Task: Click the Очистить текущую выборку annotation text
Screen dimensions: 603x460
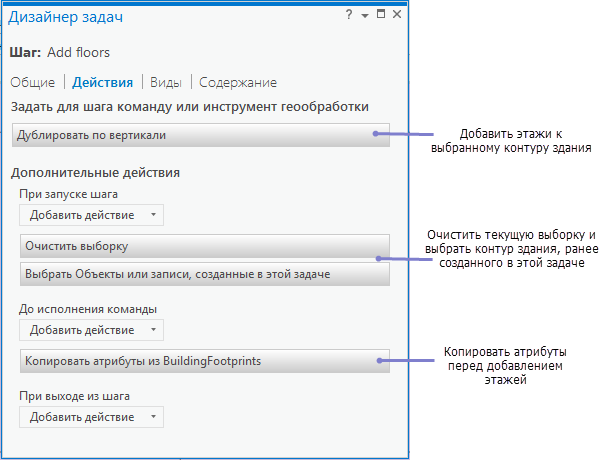Action: (510, 248)
